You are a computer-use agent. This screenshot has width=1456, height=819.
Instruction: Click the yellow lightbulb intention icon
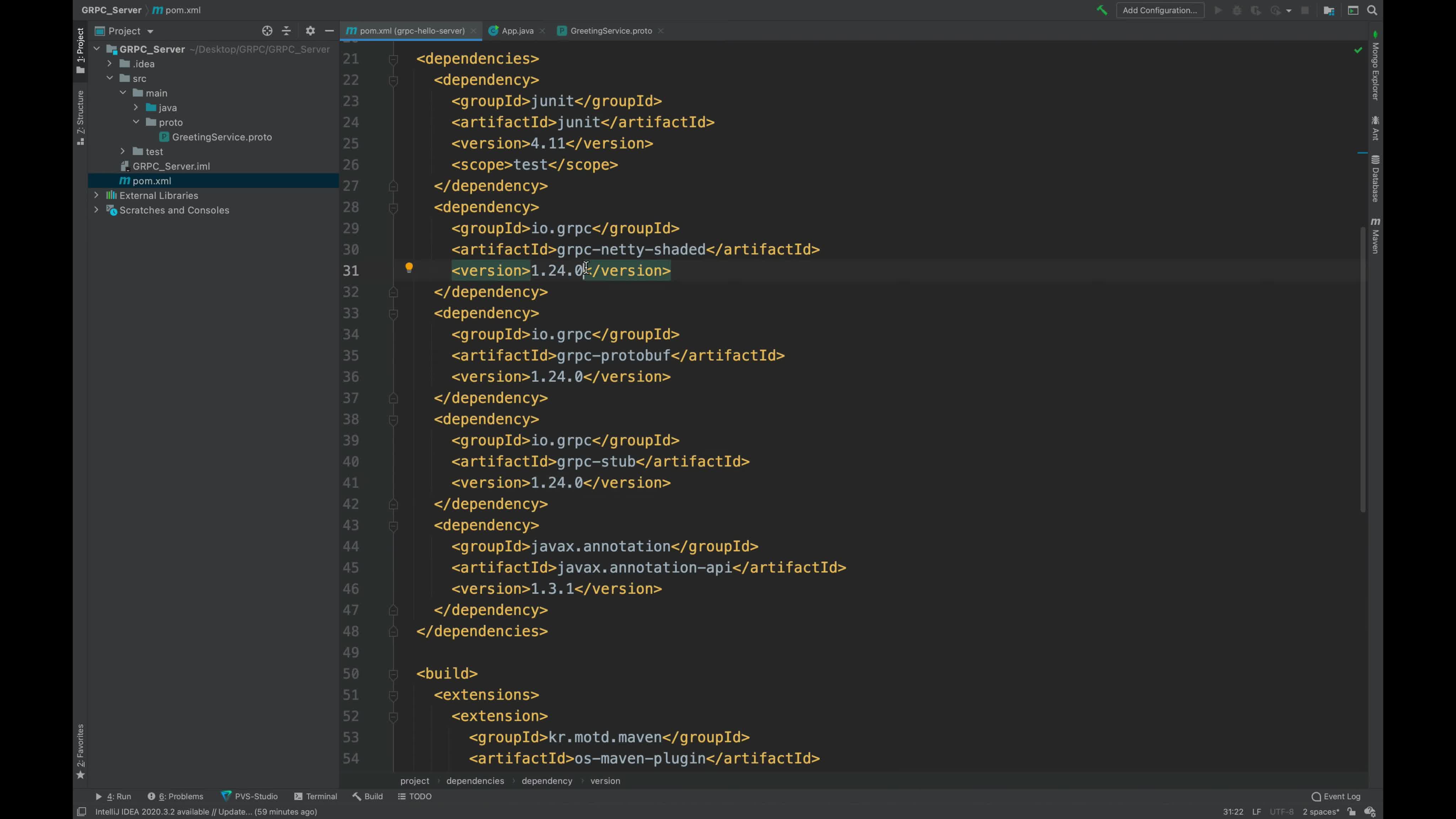coord(409,268)
